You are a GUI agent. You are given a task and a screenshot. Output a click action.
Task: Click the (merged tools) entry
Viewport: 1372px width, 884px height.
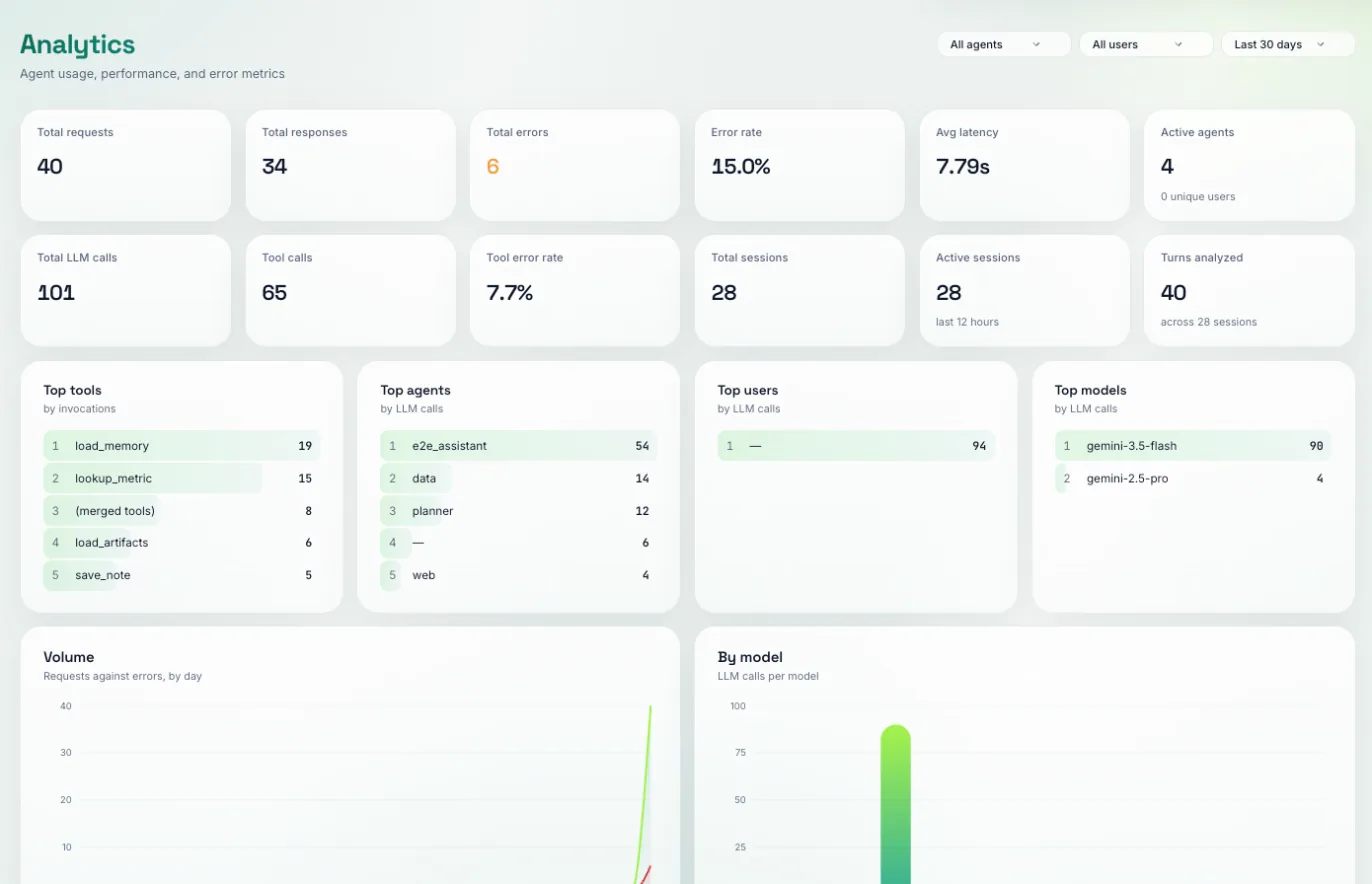[182, 511]
